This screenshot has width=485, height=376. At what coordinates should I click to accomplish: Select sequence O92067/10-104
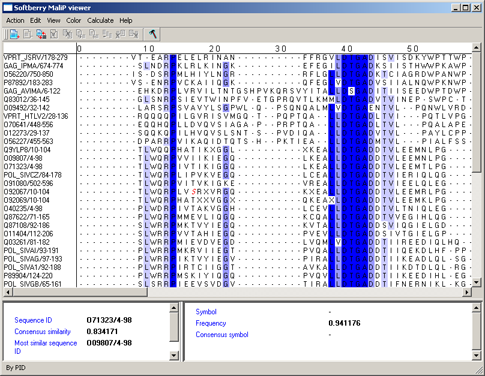27,192
